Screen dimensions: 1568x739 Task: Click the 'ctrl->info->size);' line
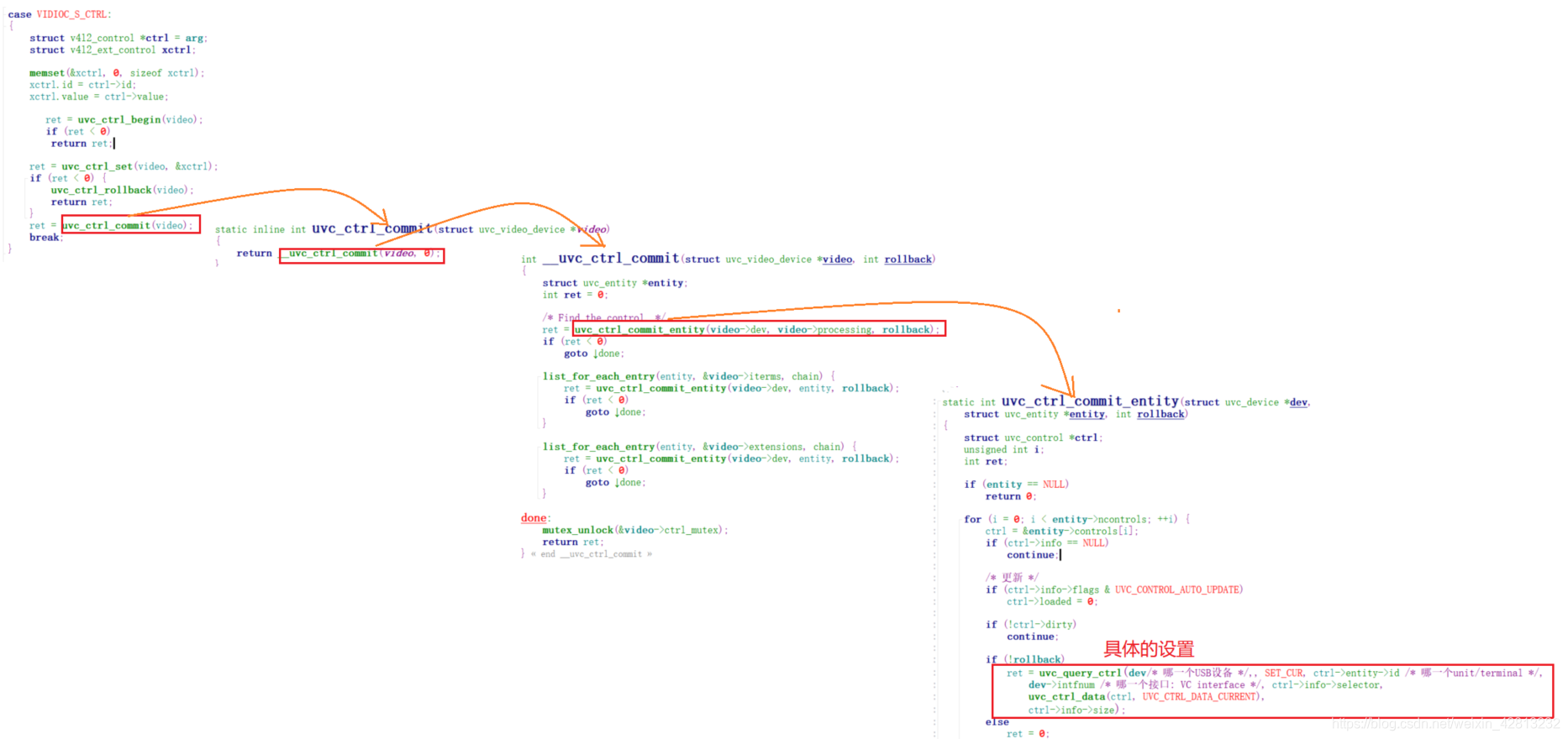[1077, 710]
